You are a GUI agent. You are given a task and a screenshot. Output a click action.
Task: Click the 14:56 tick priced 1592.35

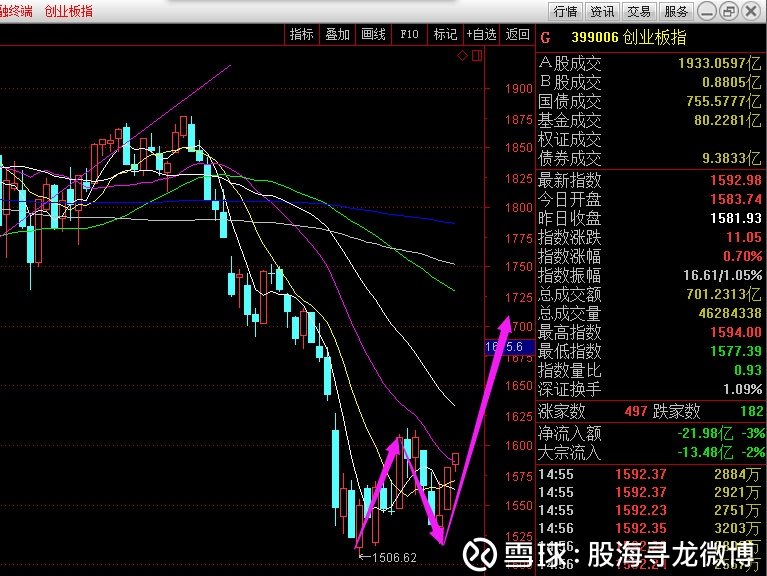650,529
